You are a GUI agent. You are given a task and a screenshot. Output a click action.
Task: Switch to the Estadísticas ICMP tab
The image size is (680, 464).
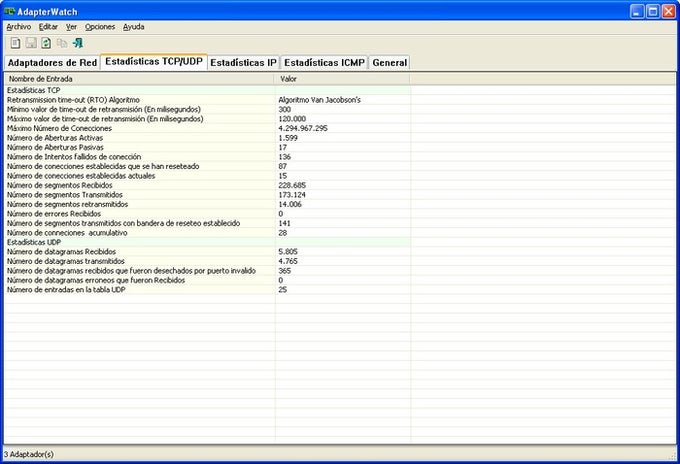coord(324,62)
